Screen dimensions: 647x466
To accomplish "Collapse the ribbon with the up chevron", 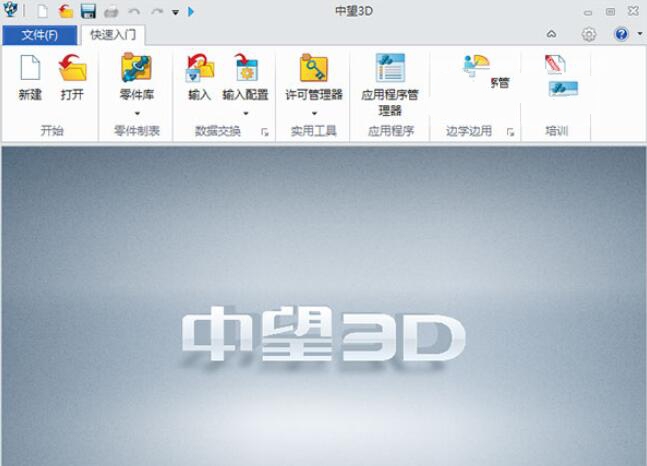I will point(551,34).
